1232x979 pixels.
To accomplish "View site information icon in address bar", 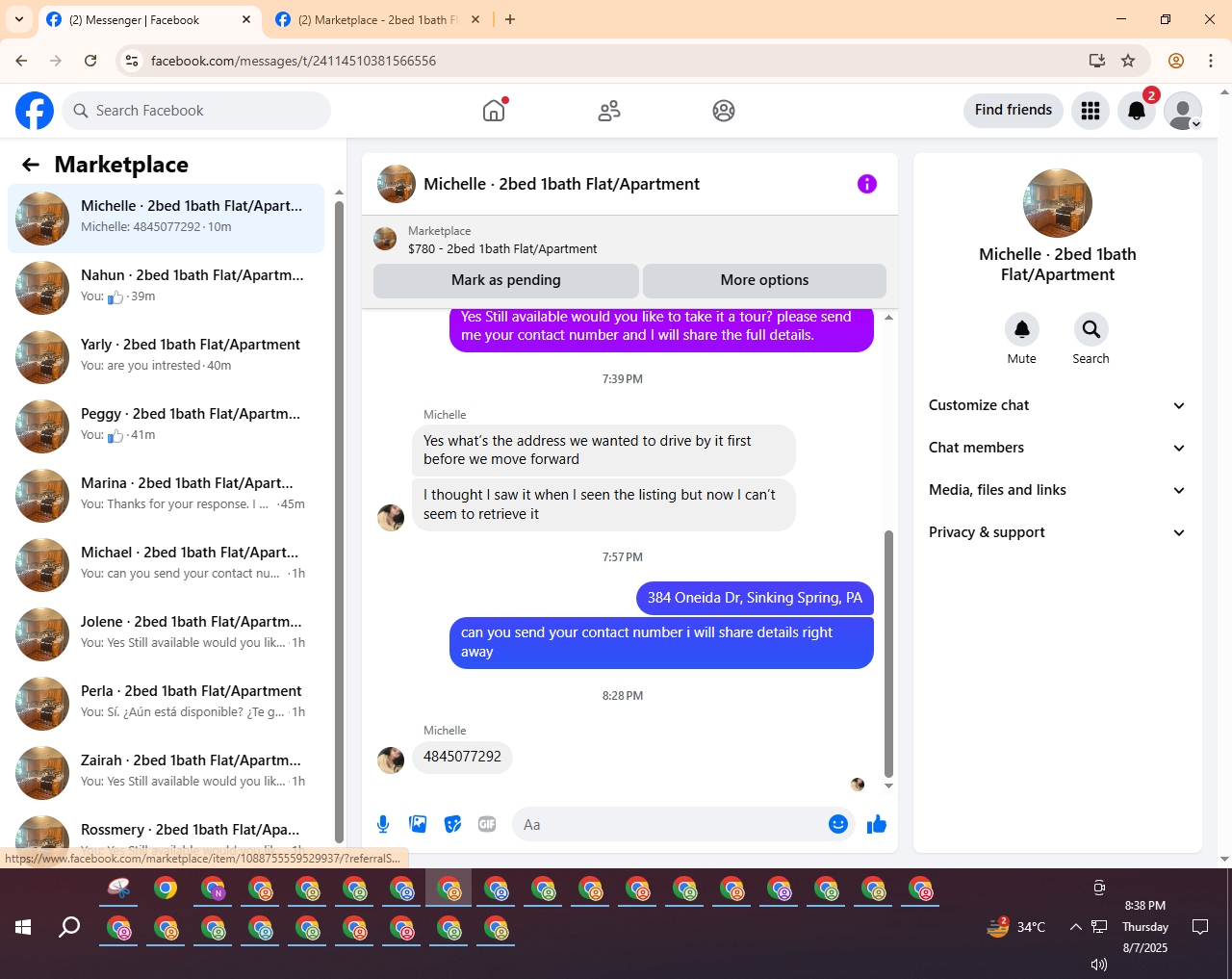I will (x=132, y=61).
